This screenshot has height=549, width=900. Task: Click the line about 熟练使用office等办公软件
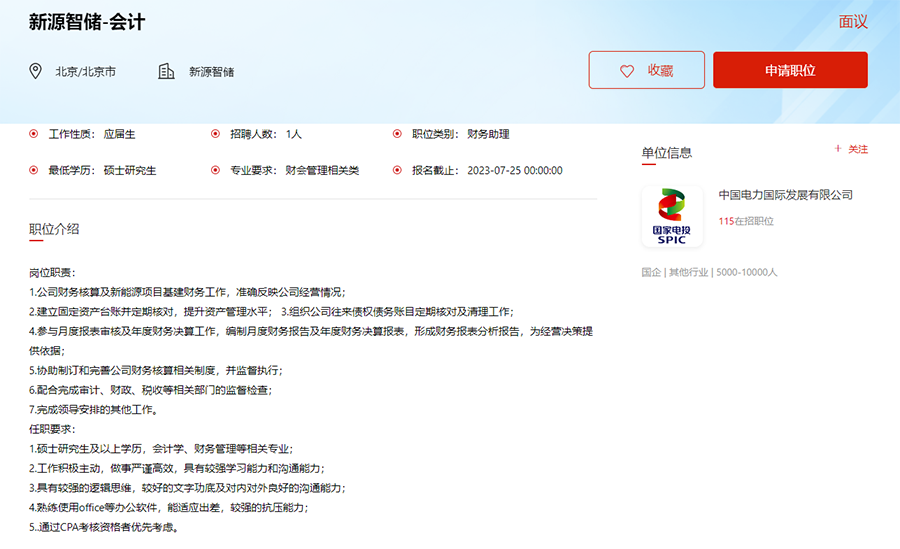(x=169, y=508)
